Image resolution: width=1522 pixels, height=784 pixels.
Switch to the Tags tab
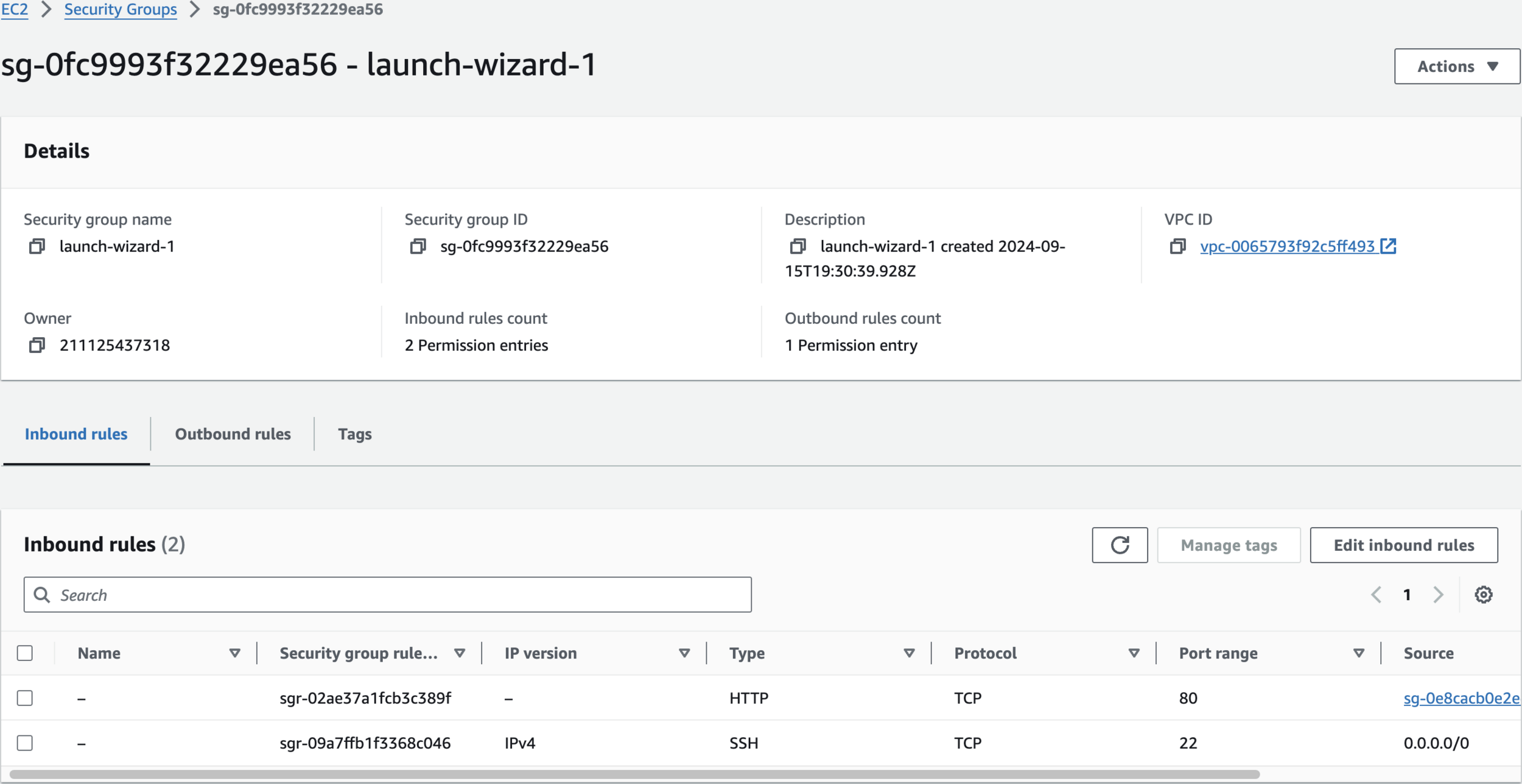(354, 434)
